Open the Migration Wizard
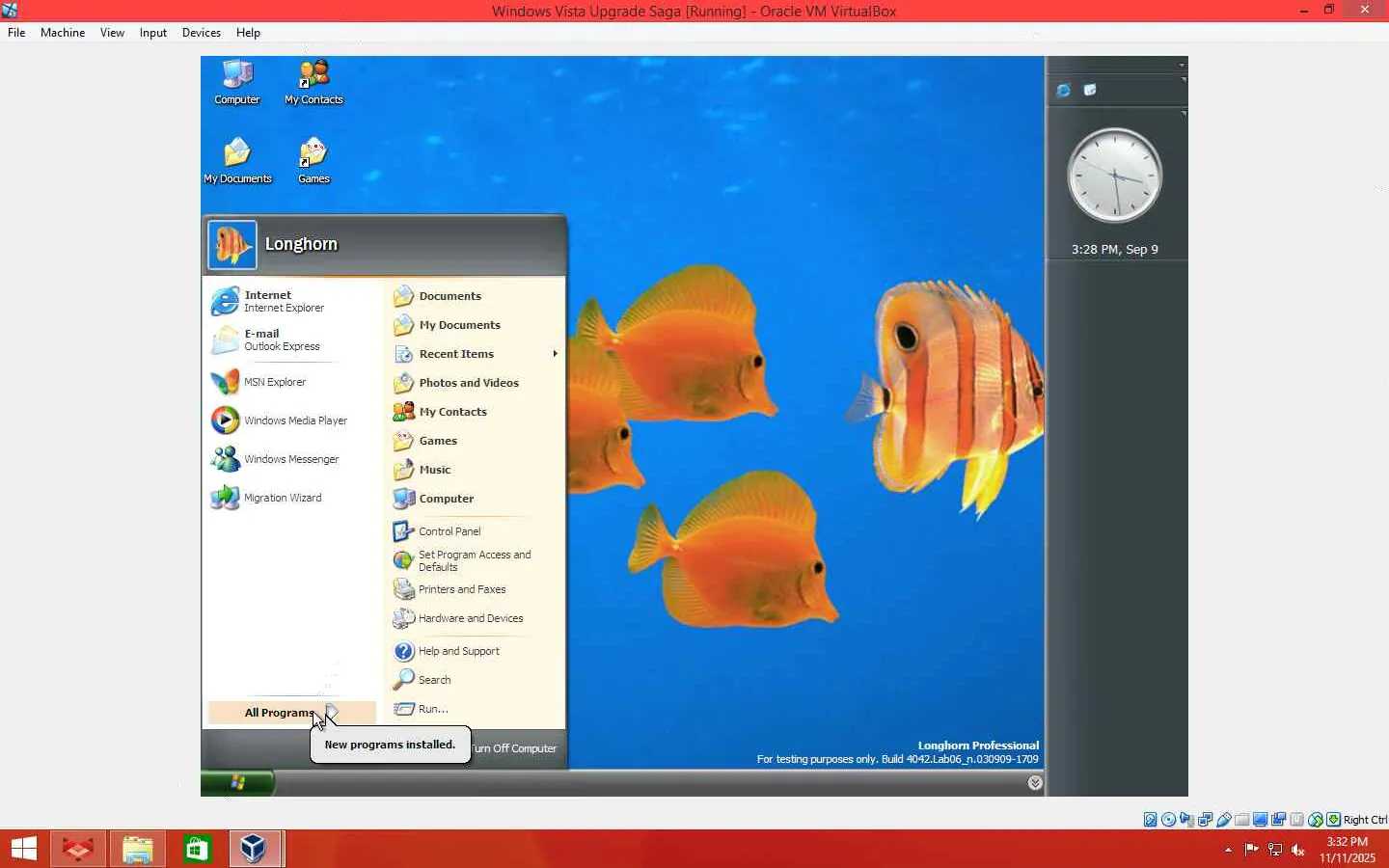 [x=291, y=498]
